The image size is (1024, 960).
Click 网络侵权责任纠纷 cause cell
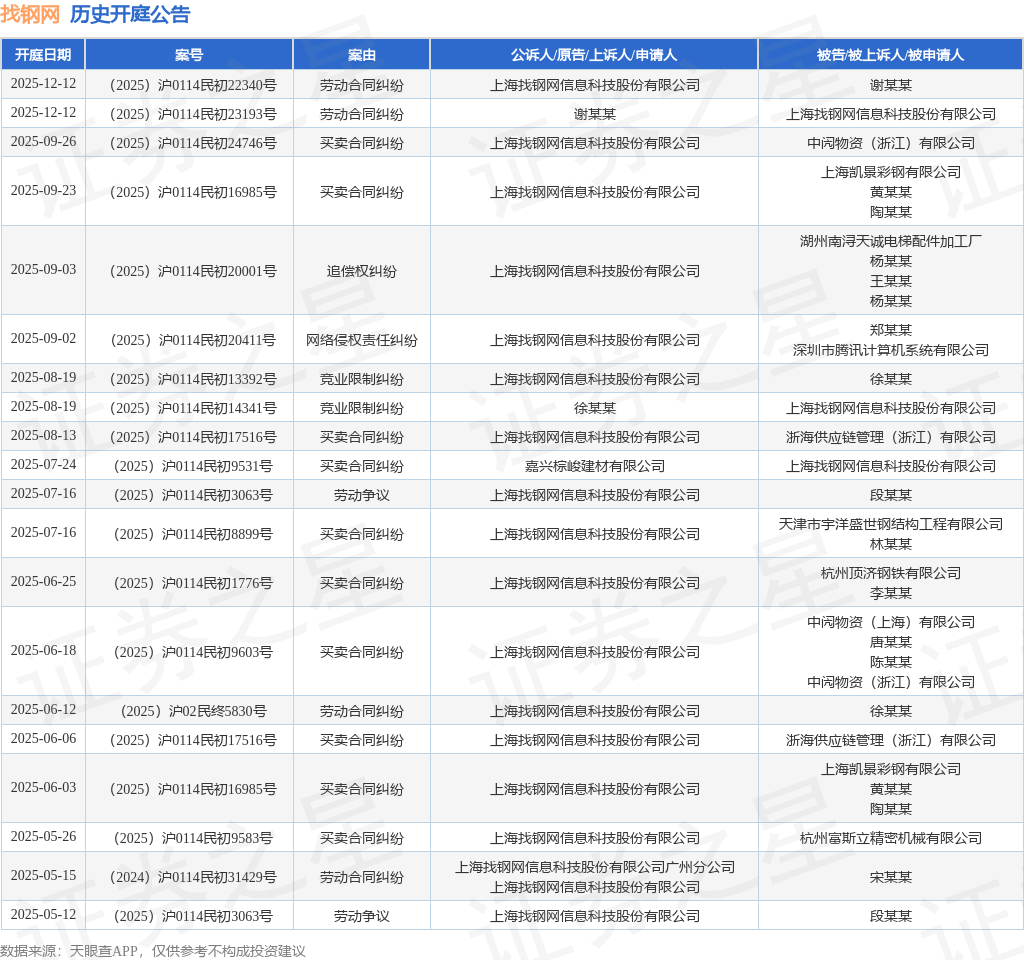362,340
